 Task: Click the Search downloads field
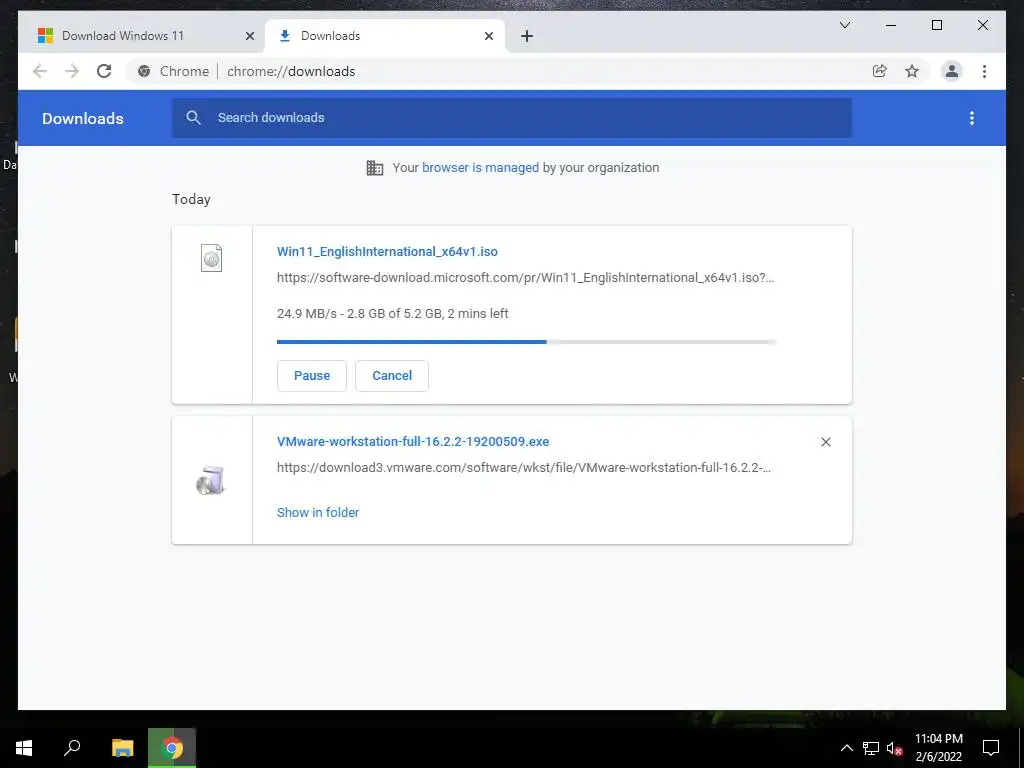[x=512, y=118]
